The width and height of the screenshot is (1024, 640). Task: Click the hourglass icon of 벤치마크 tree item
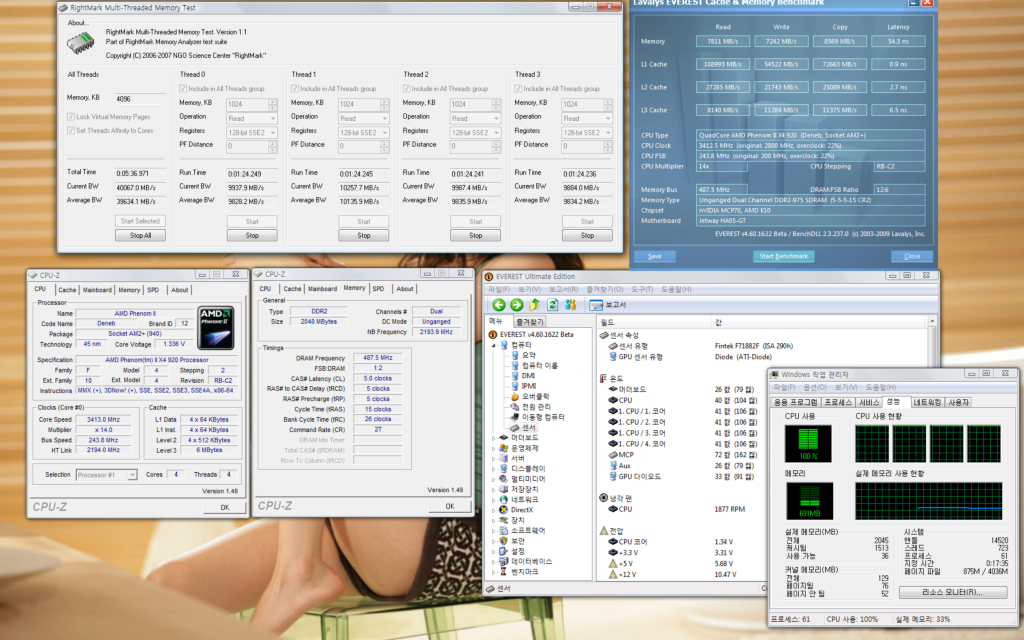pyautogui.click(x=504, y=571)
